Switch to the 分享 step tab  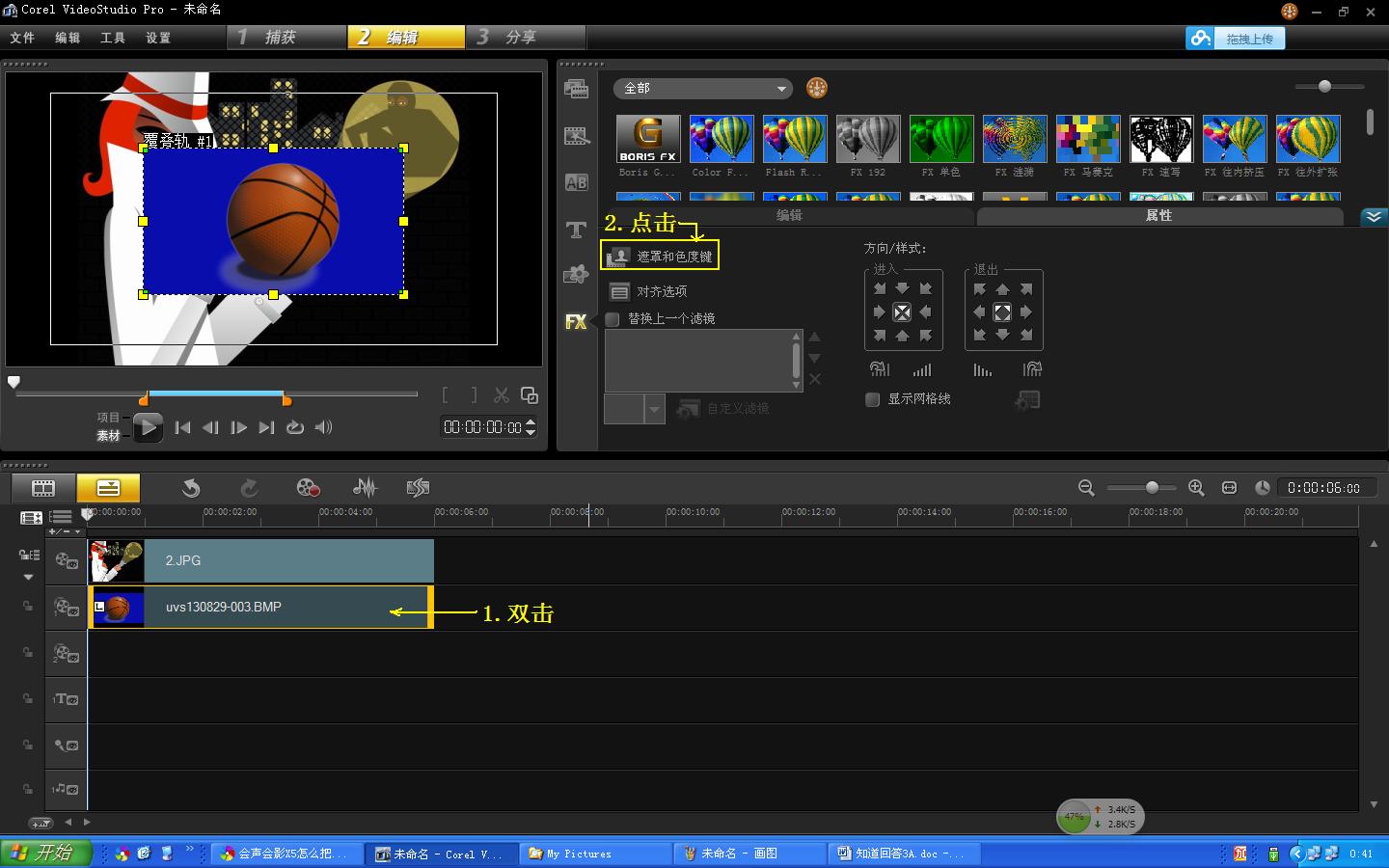(521, 37)
